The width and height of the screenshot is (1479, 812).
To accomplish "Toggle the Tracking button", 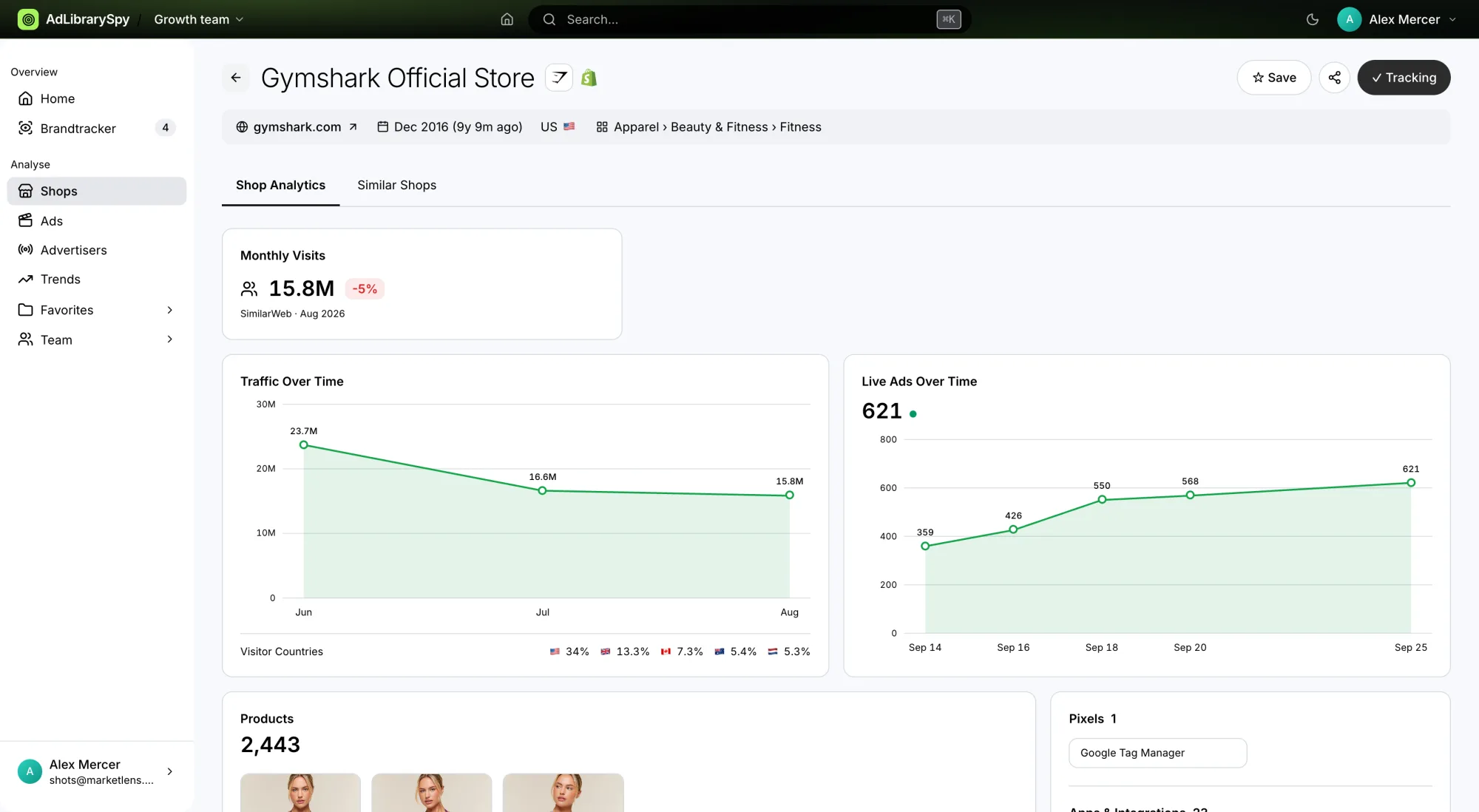I will 1404,78.
